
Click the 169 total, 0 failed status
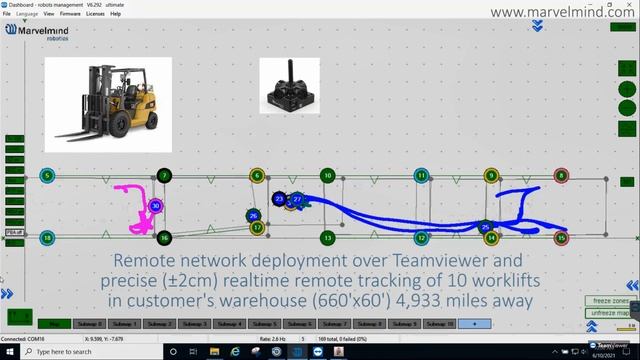tap(342, 339)
